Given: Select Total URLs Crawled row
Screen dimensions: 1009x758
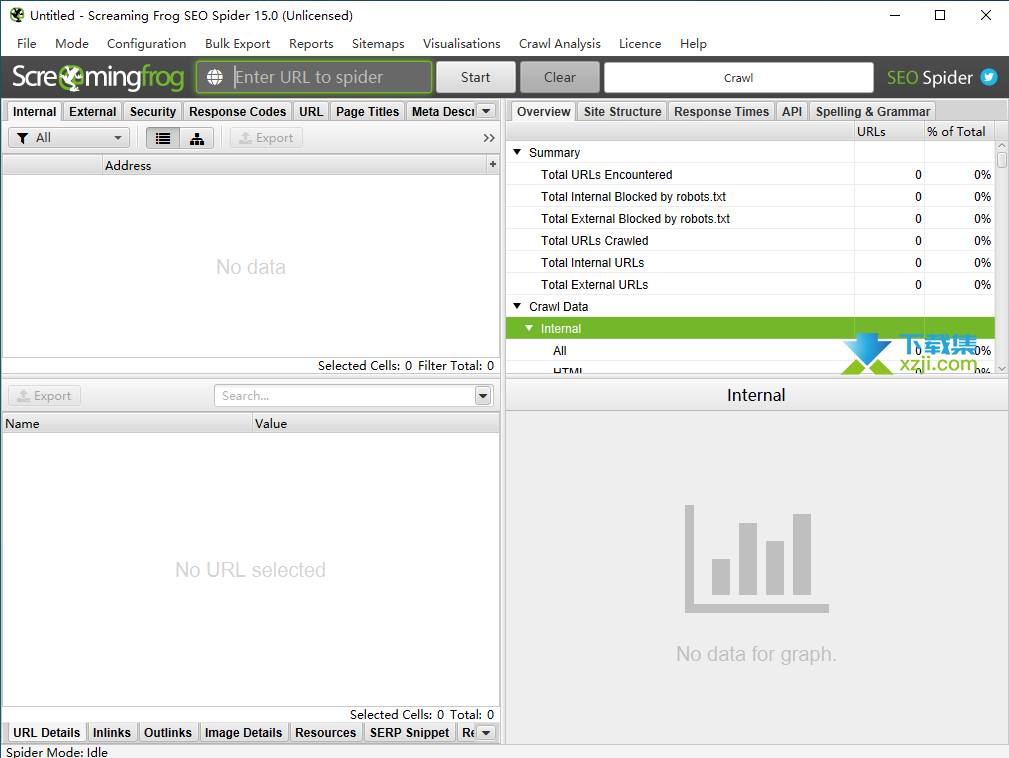Looking at the screenshot, I should (750, 241).
